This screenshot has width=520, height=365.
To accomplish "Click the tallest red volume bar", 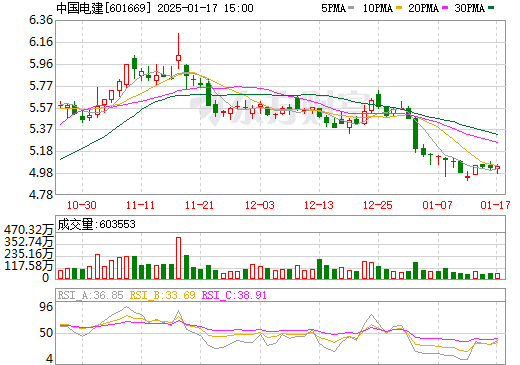I will pos(178,258).
